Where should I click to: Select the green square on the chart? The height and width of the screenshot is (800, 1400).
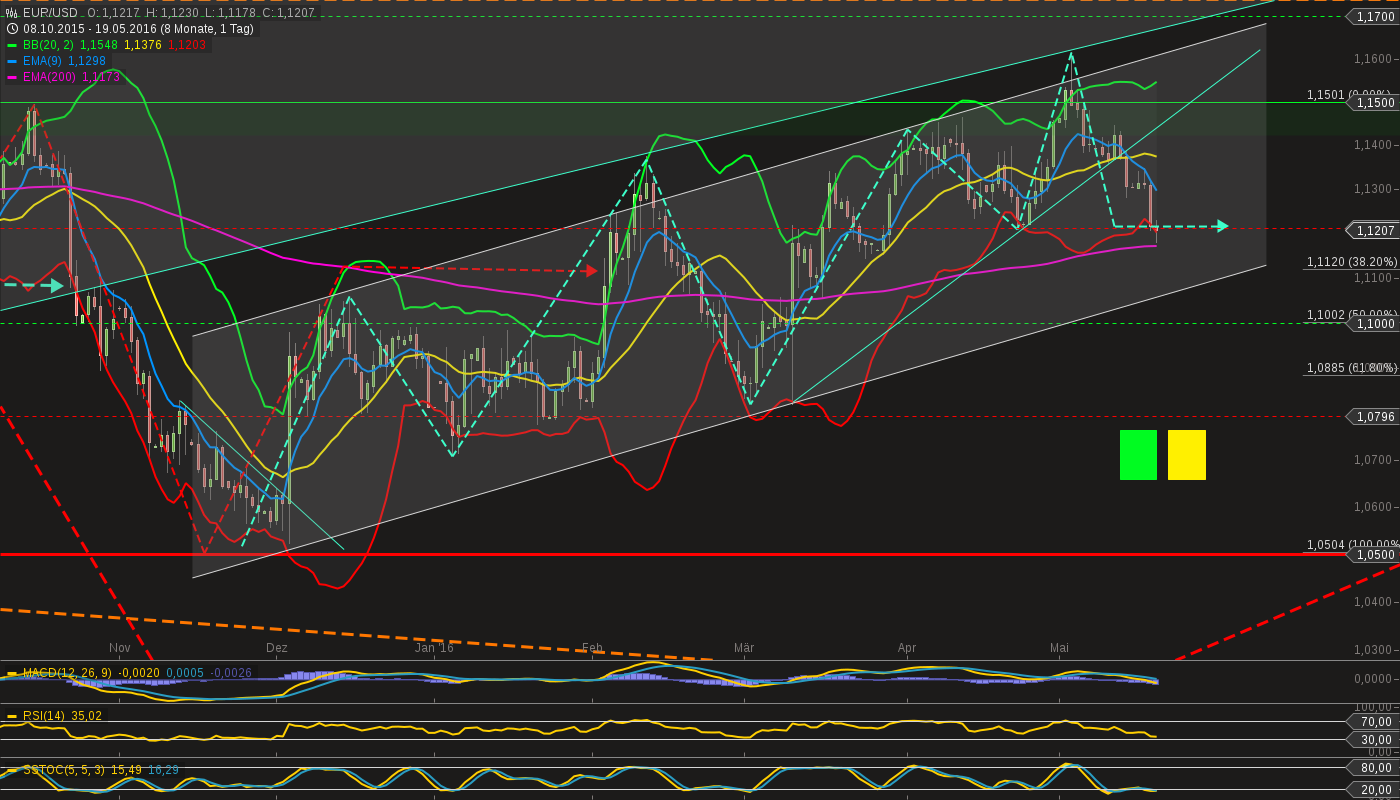[x=1138, y=455]
